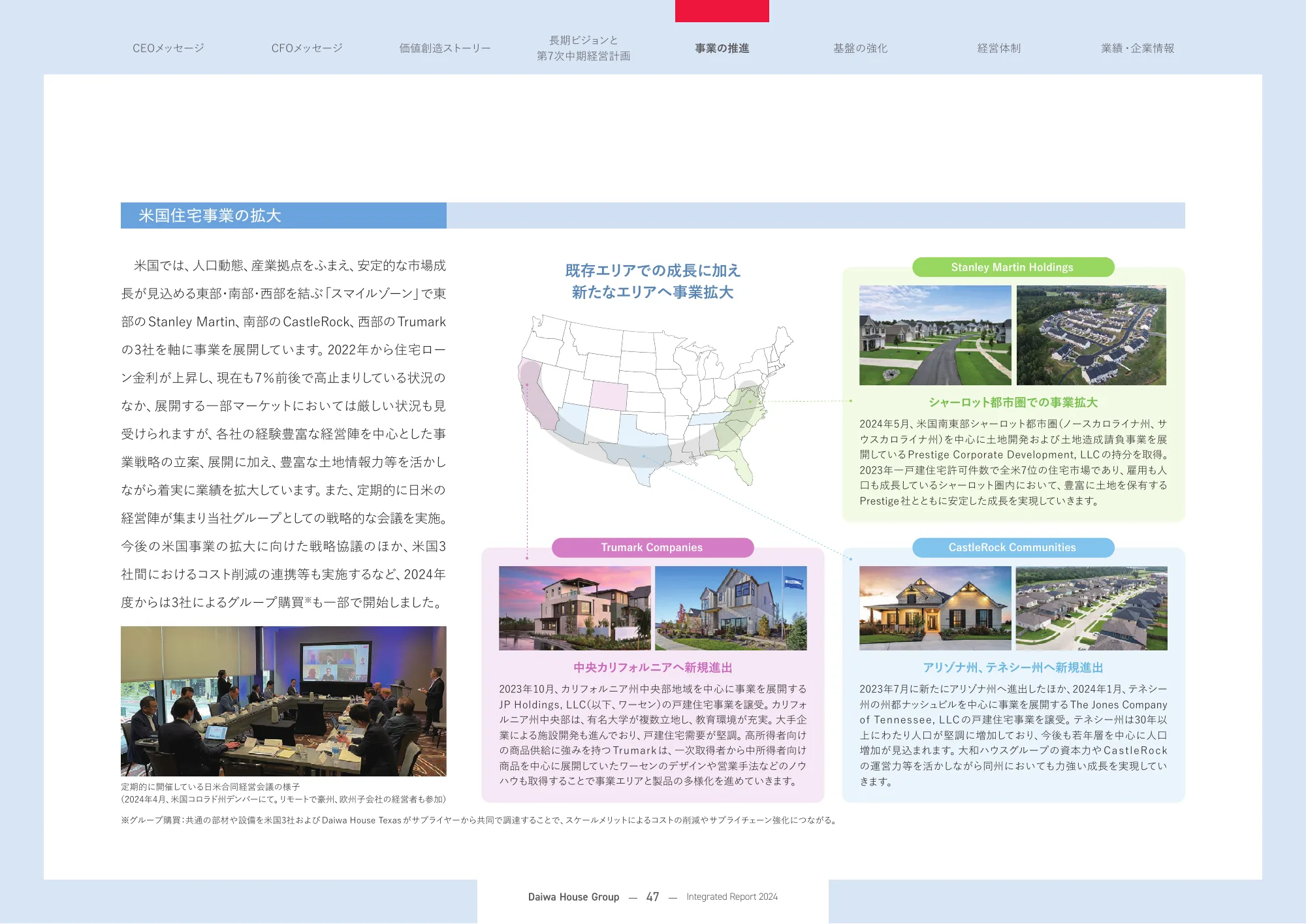1306x924 pixels.
Task: Click the main paragraph starting 米国では、人口動態
Action: click(283, 434)
